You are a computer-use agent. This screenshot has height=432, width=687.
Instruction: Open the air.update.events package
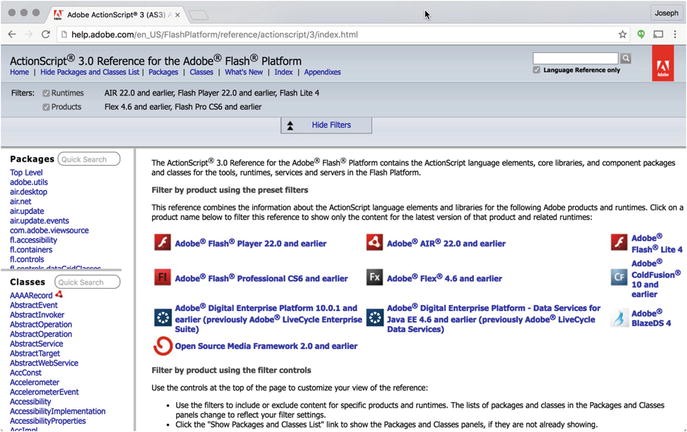[39, 221]
